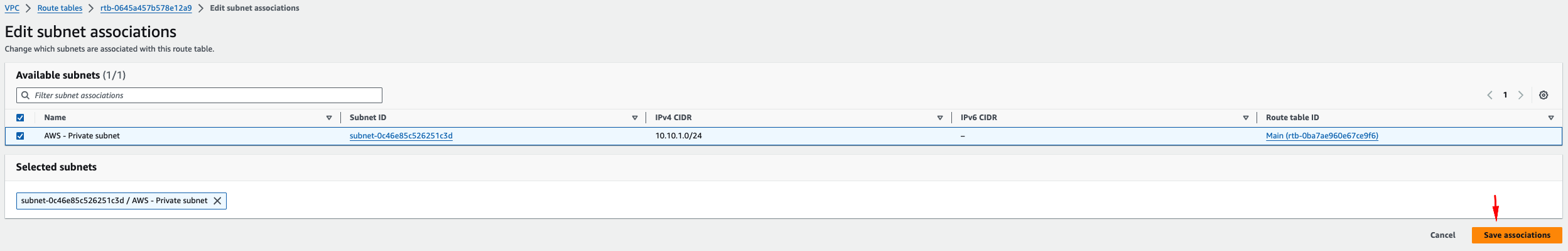Sort by Route table ID arrow

point(1551,118)
